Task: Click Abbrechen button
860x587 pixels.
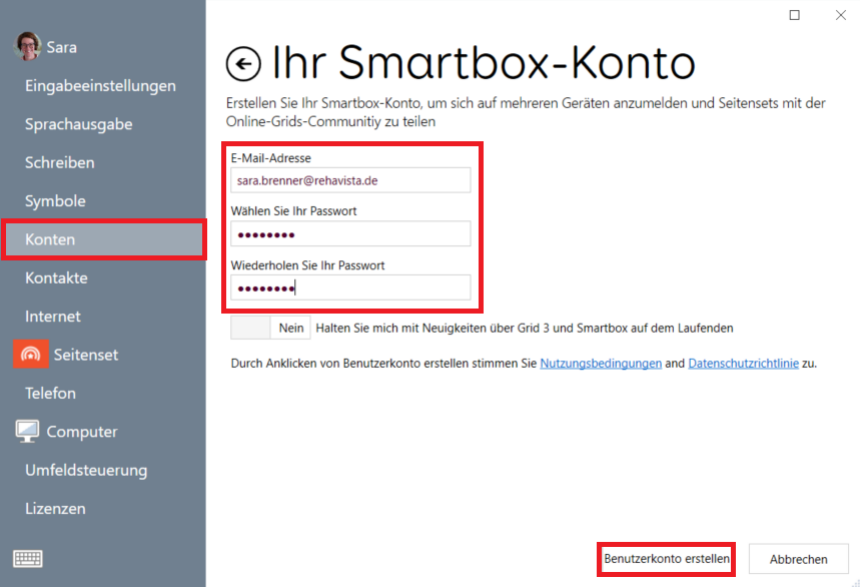Action: [x=799, y=559]
